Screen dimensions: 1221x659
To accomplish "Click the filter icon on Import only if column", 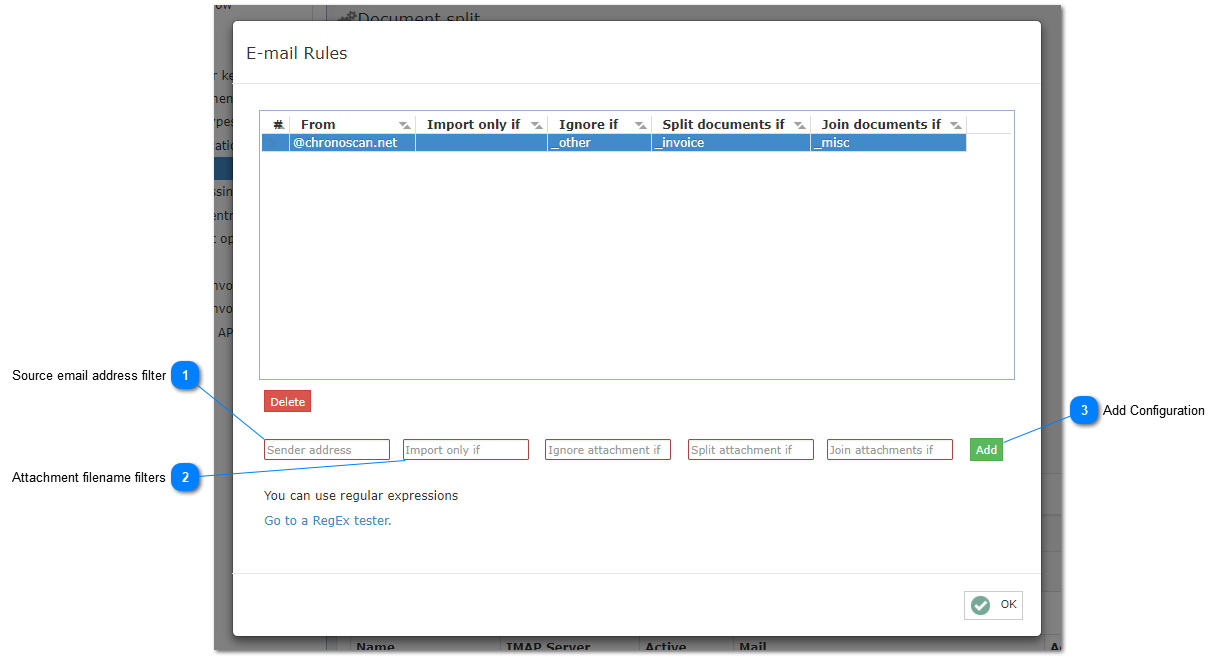I will (537, 124).
